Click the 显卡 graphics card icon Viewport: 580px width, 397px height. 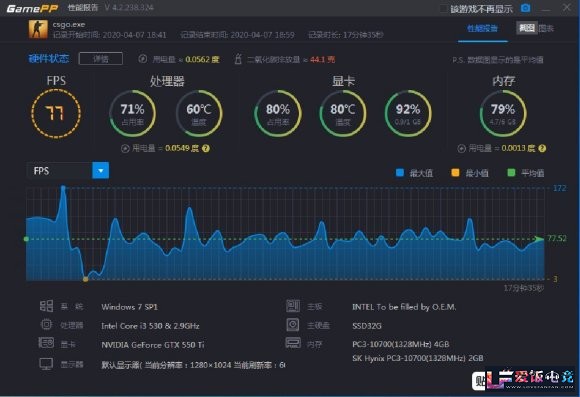click(46, 343)
